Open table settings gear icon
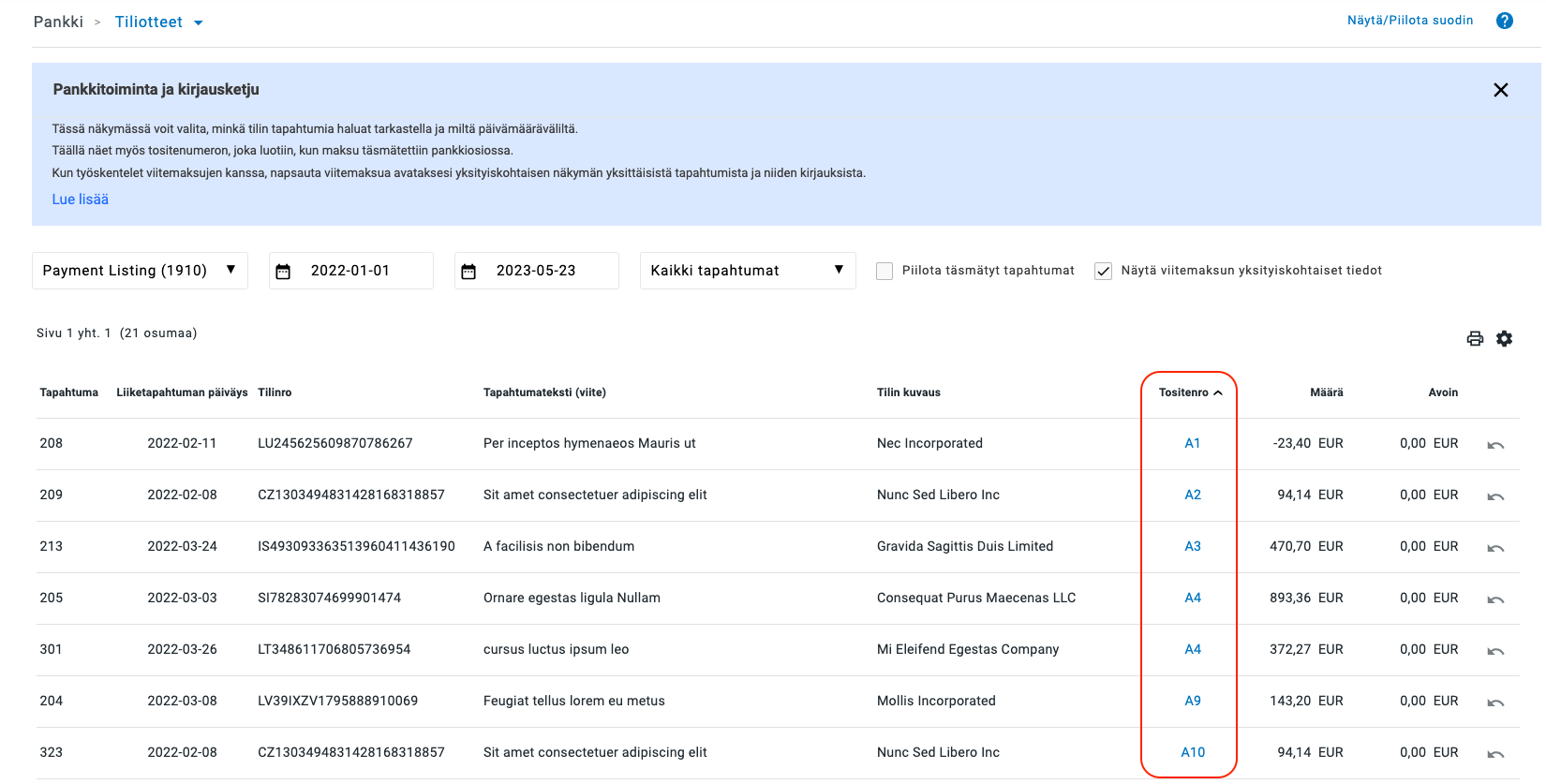The width and height of the screenshot is (1546, 784). tap(1504, 339)
